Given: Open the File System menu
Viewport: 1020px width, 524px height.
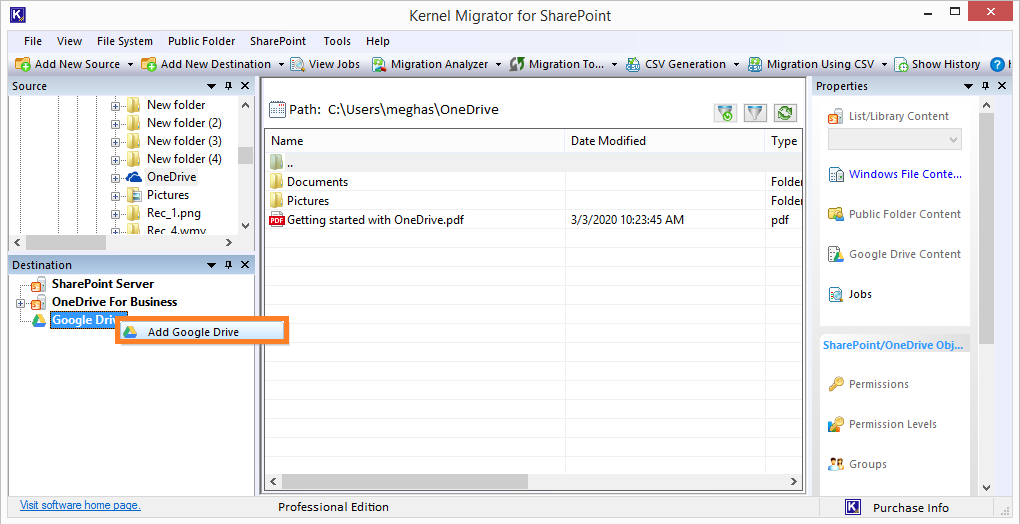Looking at the screenshot, I should click(x=125, y=41).
